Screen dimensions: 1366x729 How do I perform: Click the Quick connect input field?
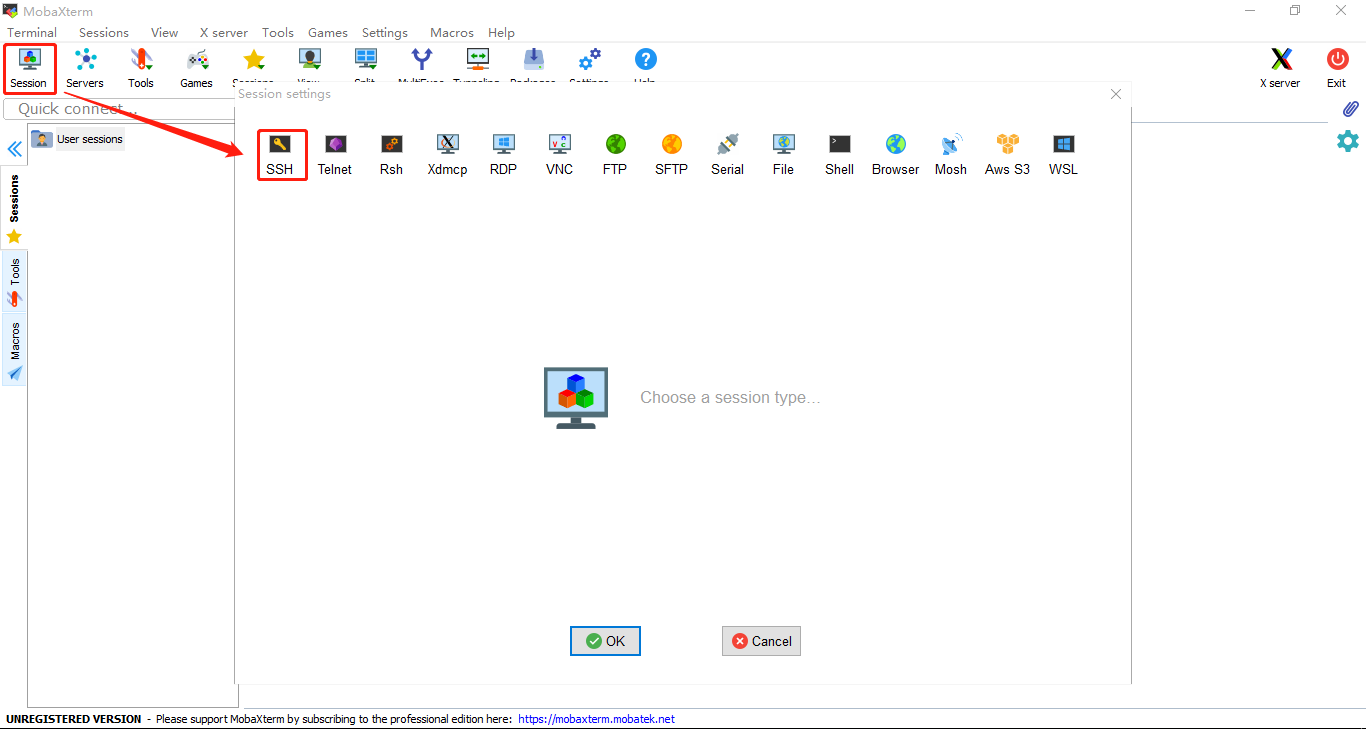(120, 109)
